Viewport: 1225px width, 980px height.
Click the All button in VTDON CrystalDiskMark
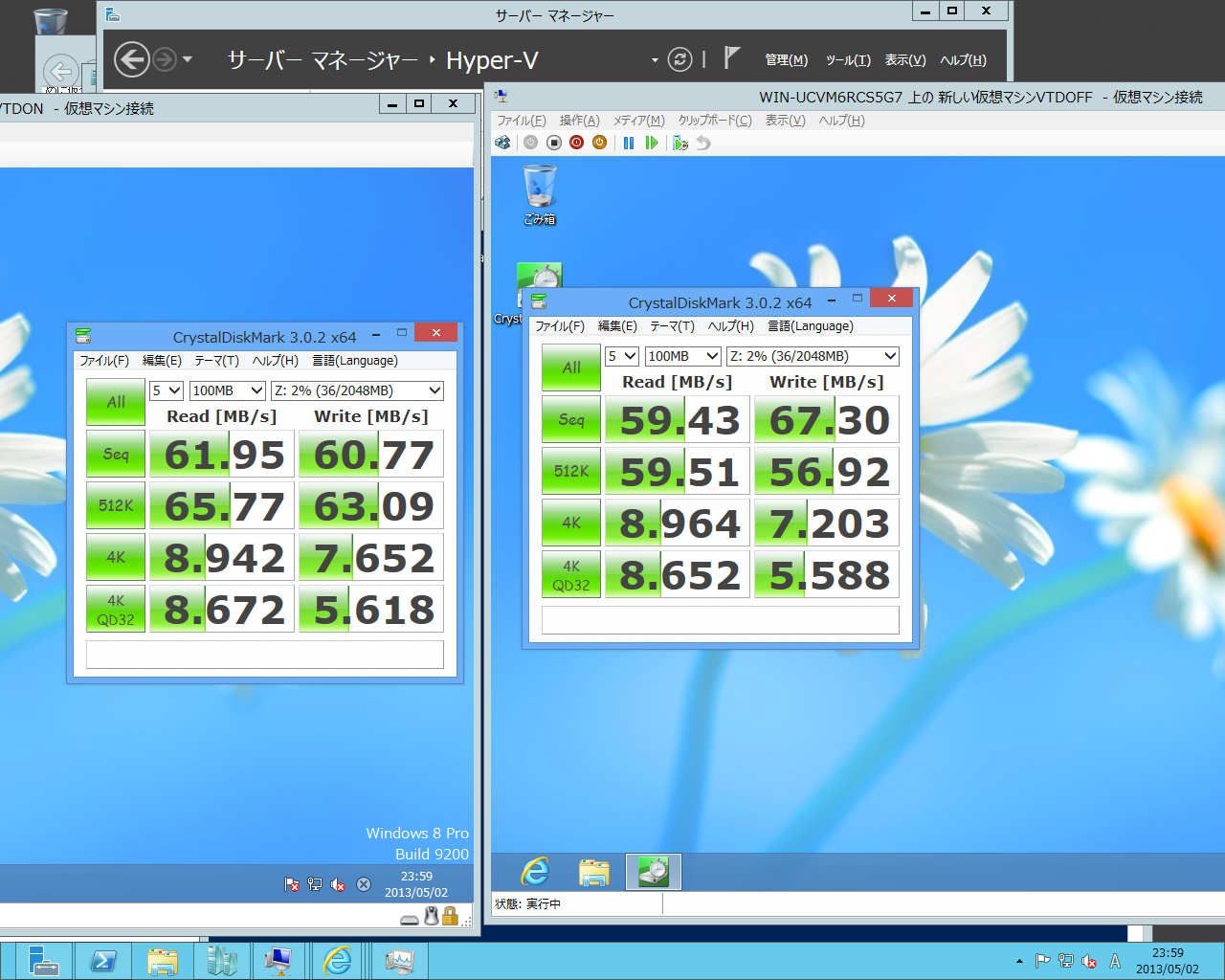116,402
